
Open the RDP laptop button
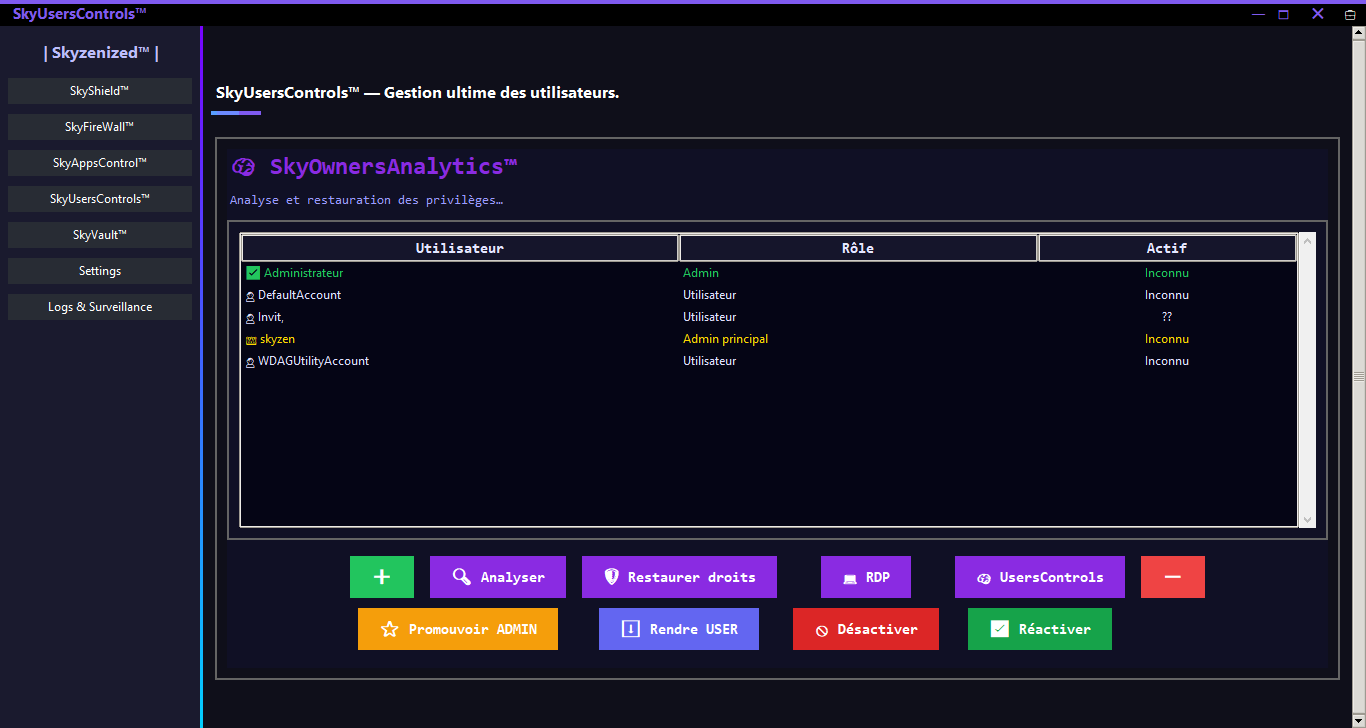(865, 577)
